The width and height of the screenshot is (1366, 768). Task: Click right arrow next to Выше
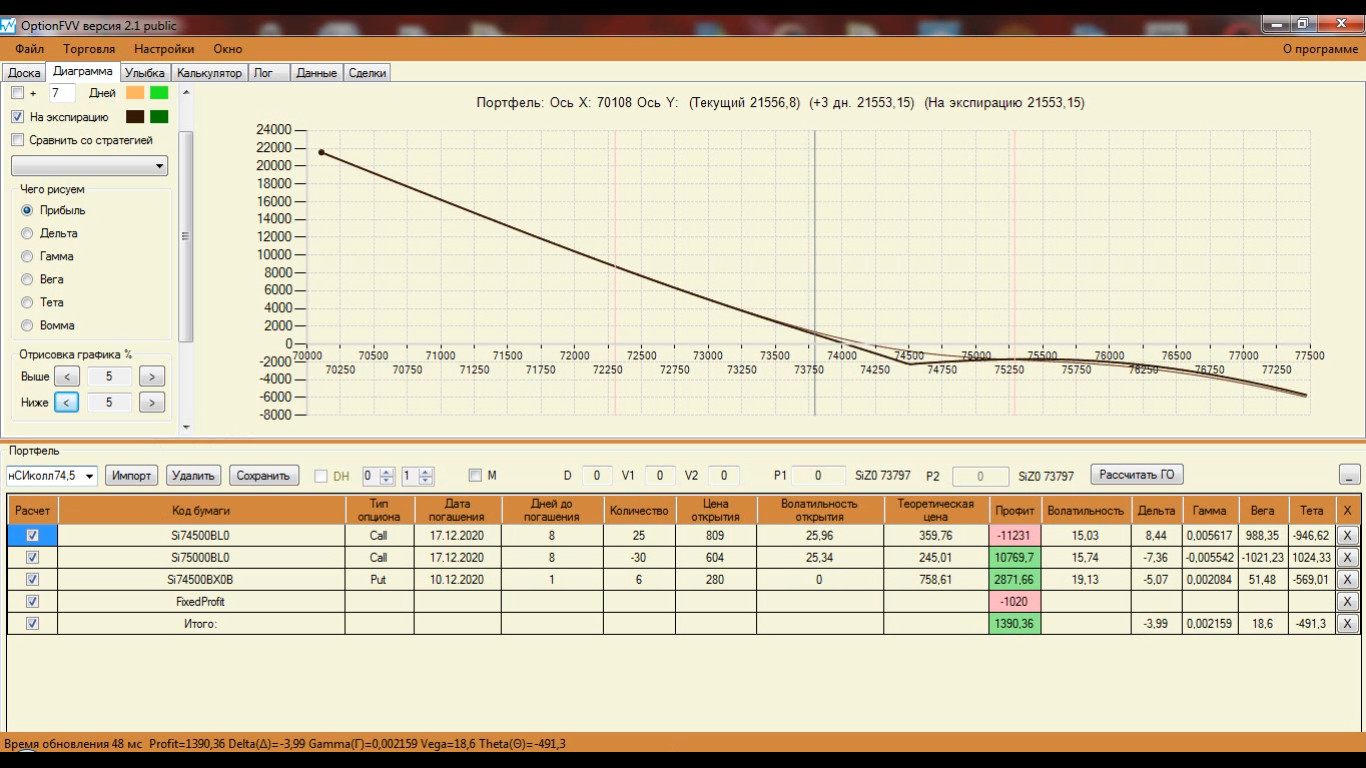(x=151, y=376)
